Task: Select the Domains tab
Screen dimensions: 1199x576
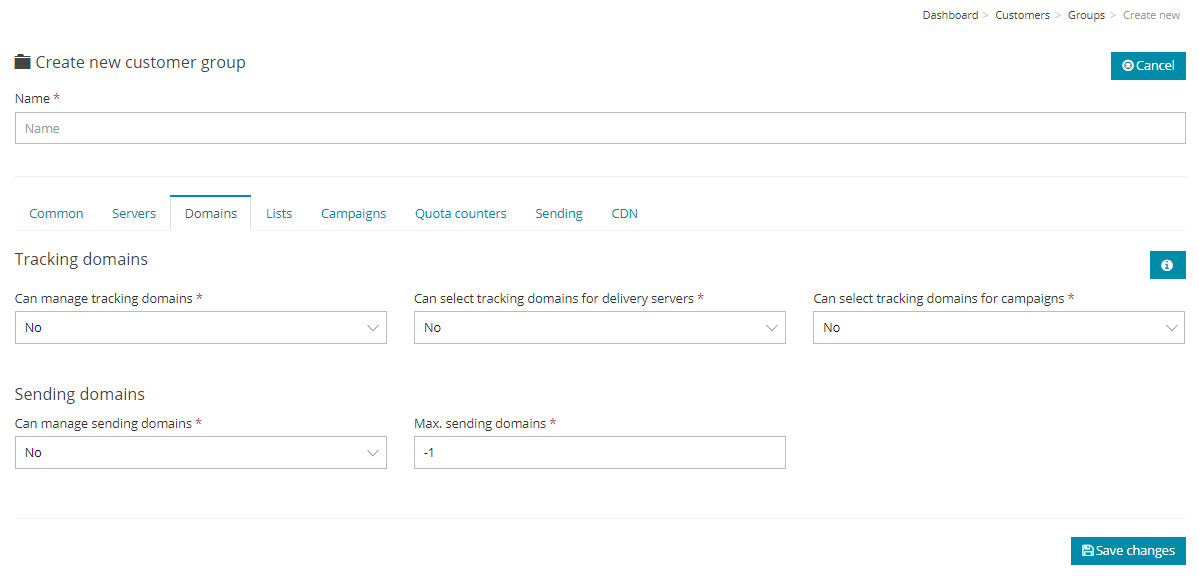Action: point(210,214)
